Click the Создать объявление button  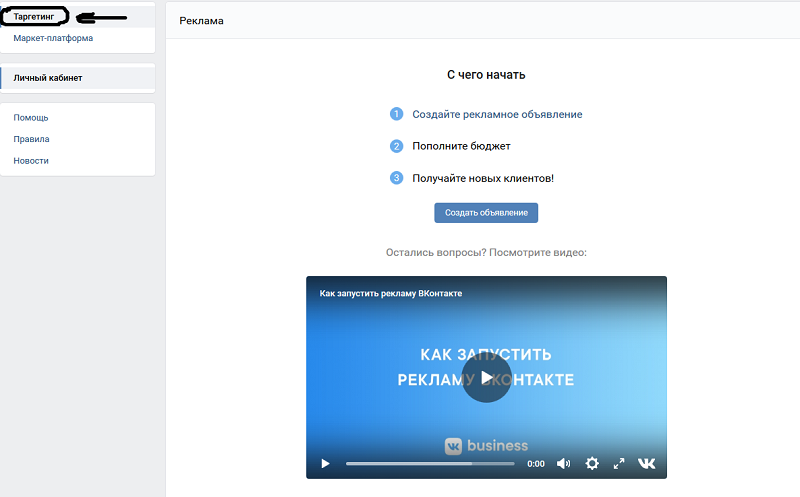[x=486, y=213]
